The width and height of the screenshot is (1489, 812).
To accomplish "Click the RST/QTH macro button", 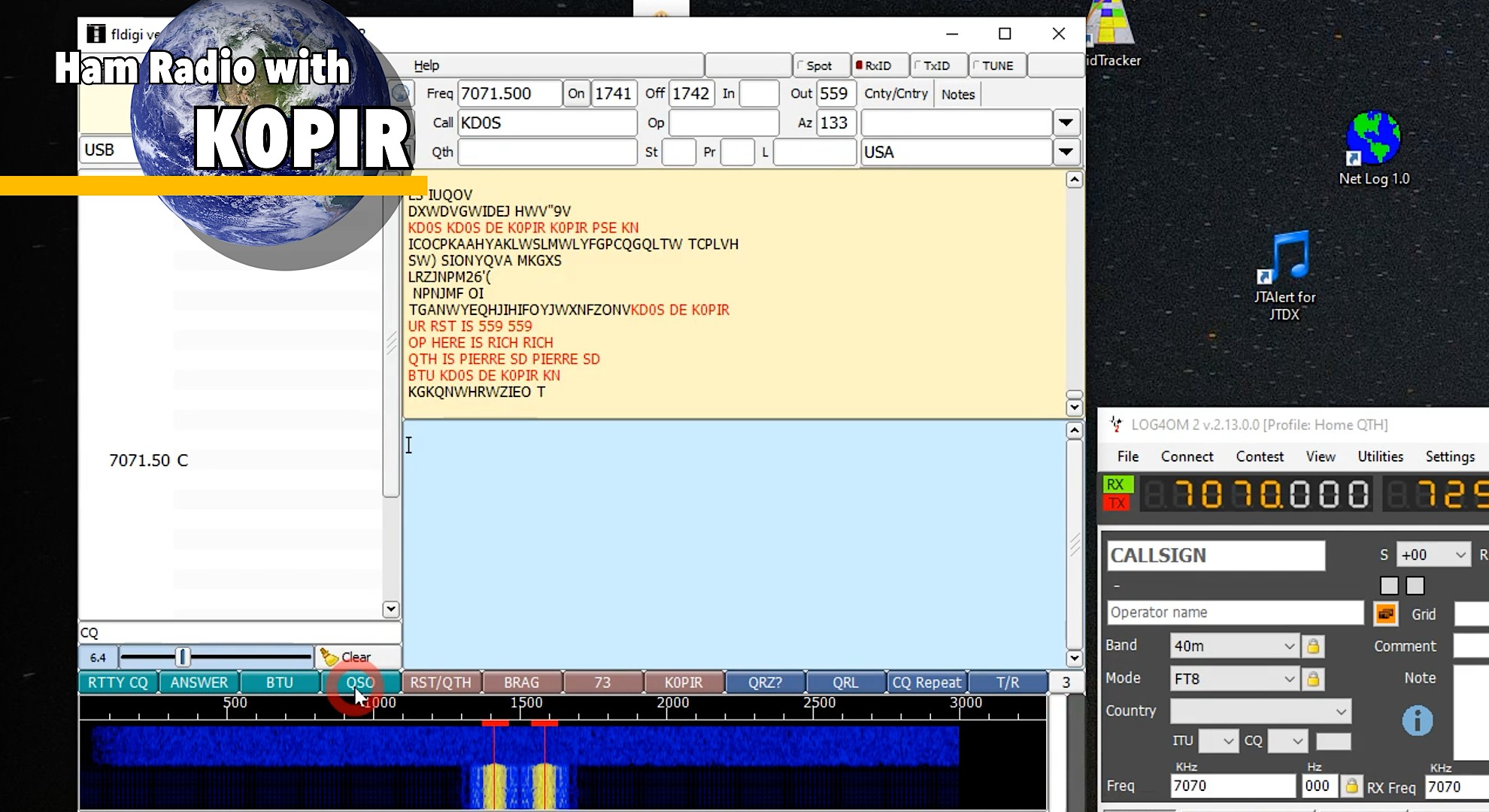I will click(441, 682).
